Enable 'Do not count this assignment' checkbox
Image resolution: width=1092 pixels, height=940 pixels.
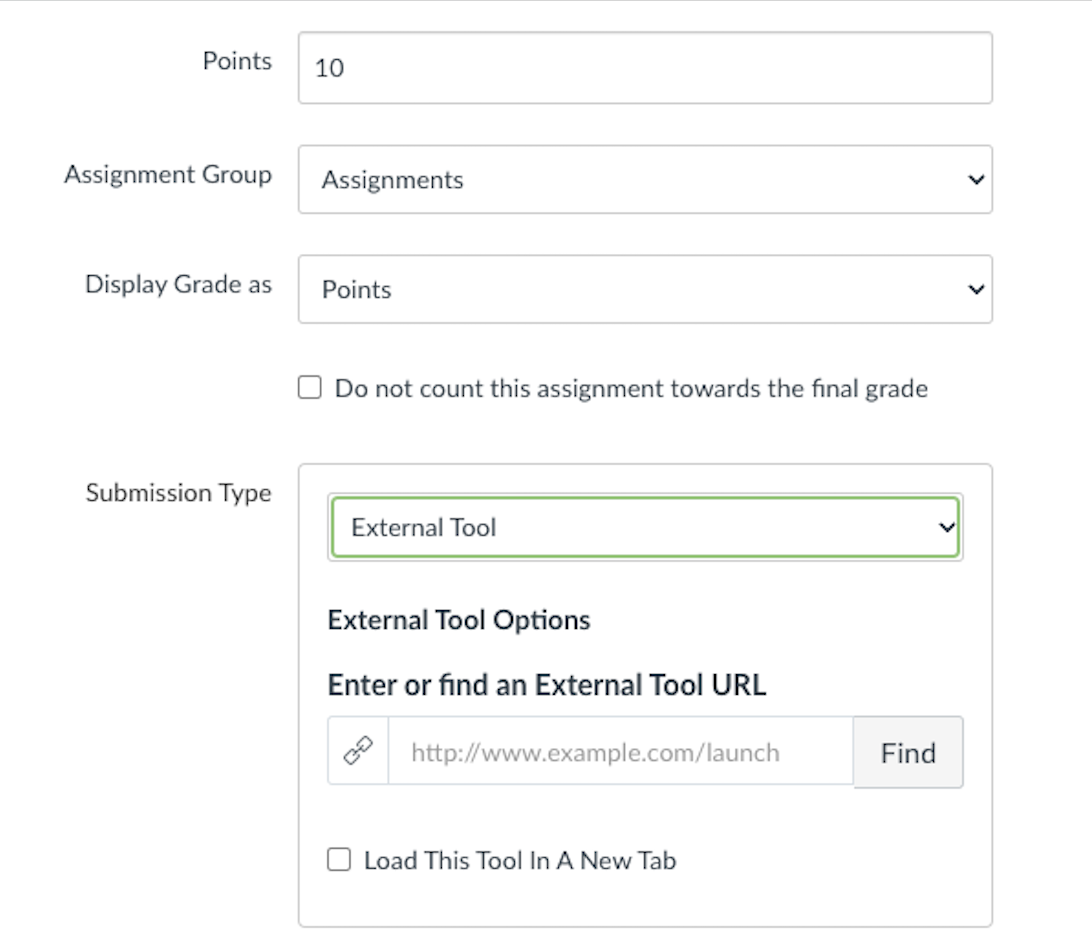tap(311, 388)
